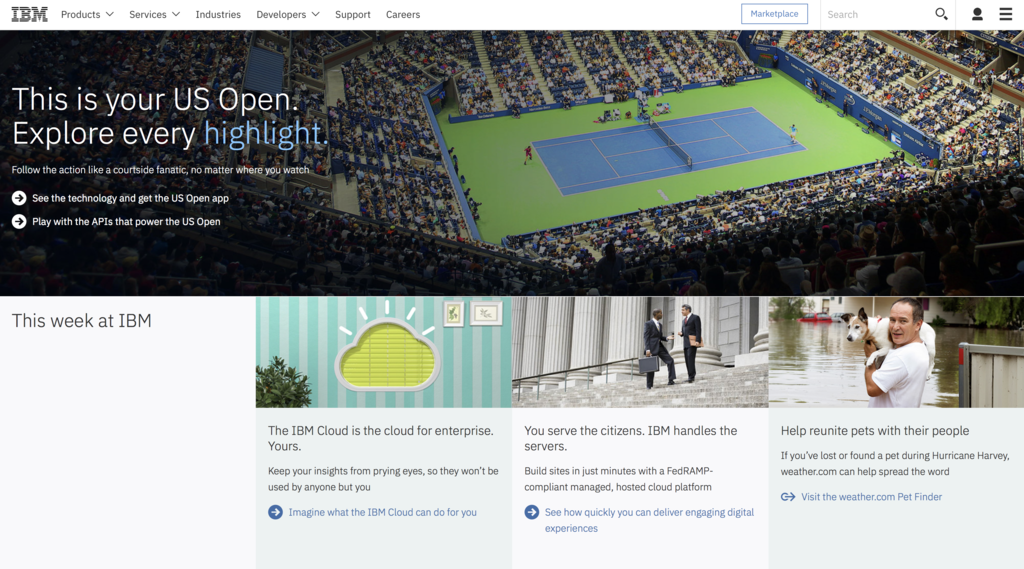This screenshot has height=569, width=1024.
Task: Click 'If you've lost or found a pet' text
Action: click(895, 463)
